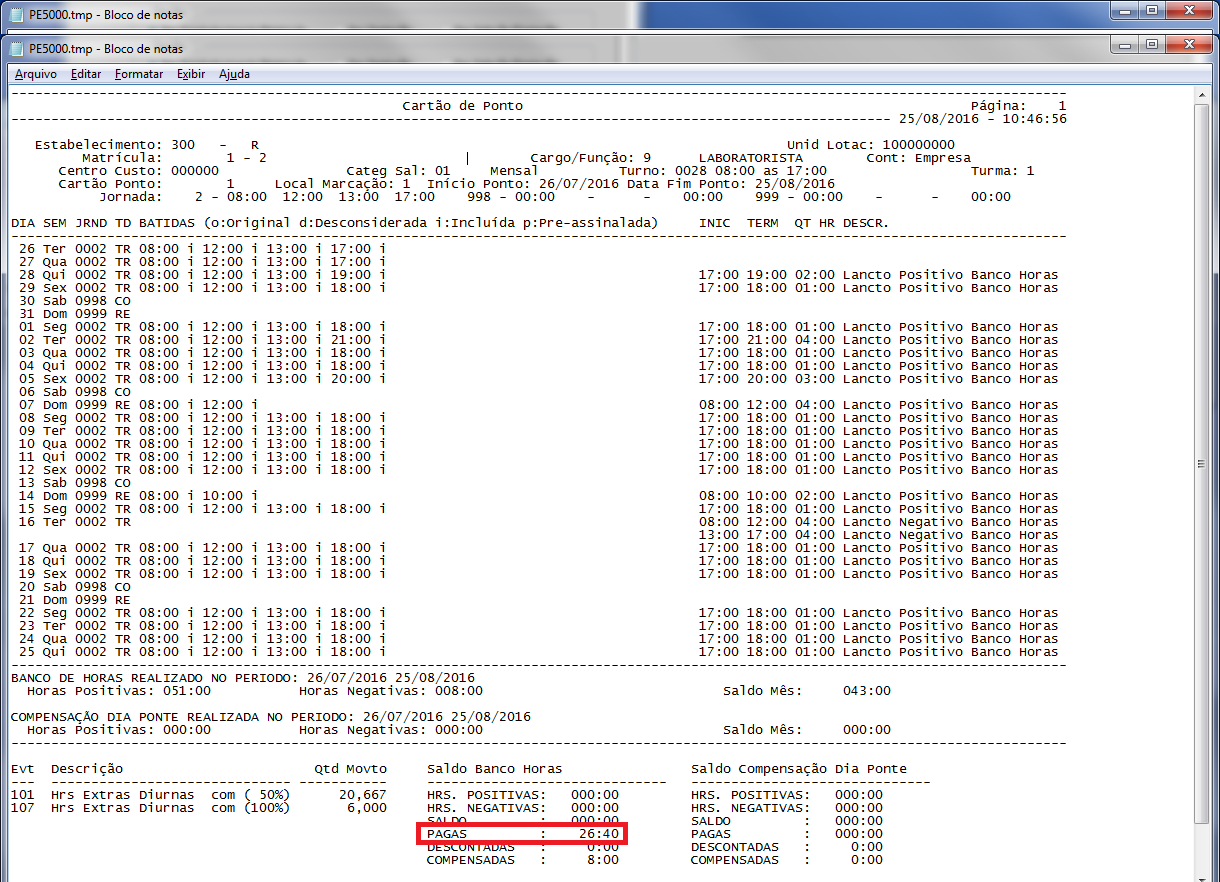Open the Arquivo menu
This screenshot has width=1220, height=882.
(x=35, y=74)
